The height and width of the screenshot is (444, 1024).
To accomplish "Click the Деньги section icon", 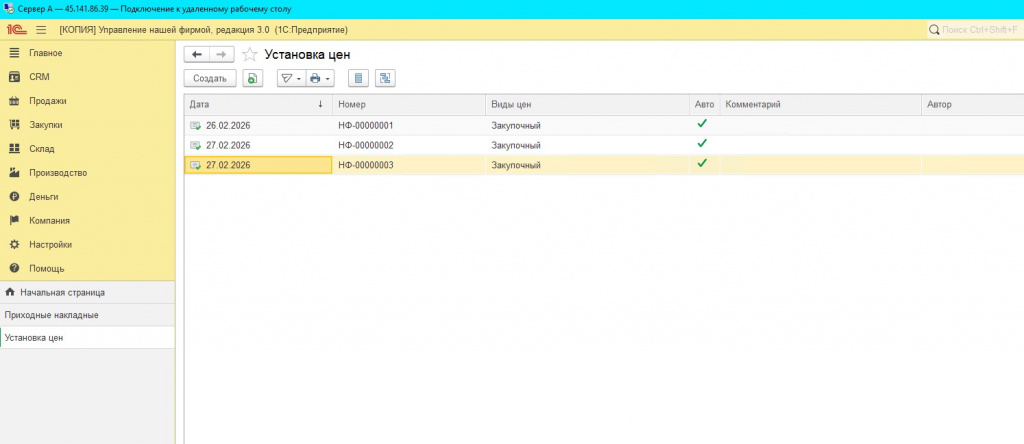I will pos(14,197).
